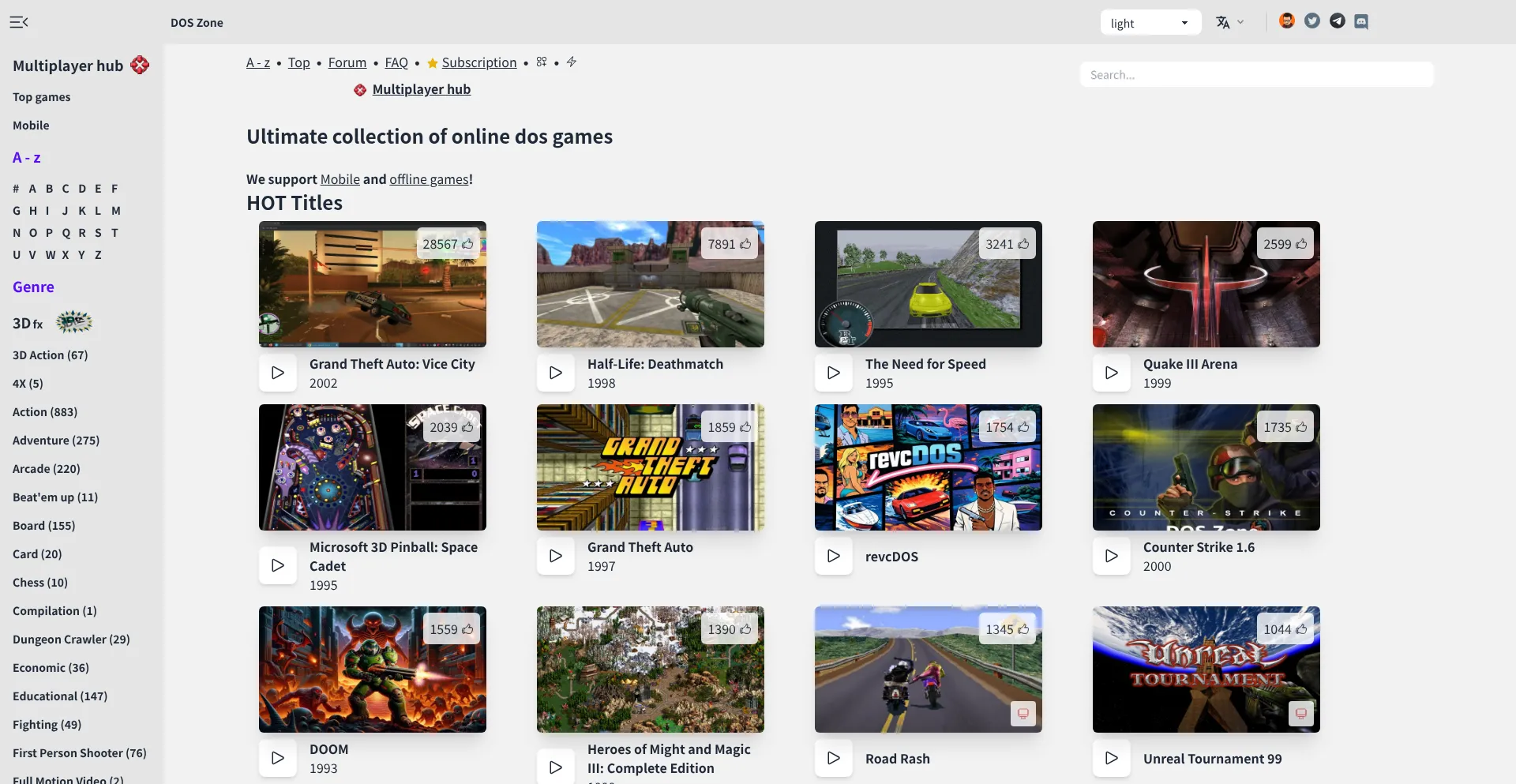Launch Quake III Arena via play button
Viewport: 1516px width, 784px height.
coord(1112,373)
